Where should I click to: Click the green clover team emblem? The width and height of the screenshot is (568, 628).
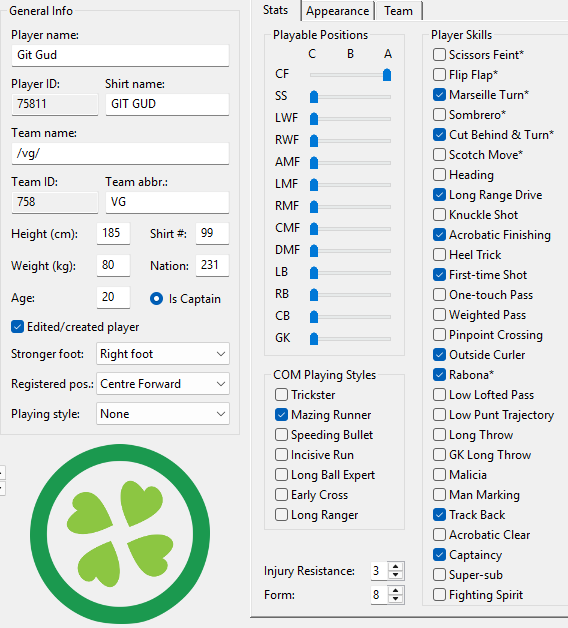(120, 534)
